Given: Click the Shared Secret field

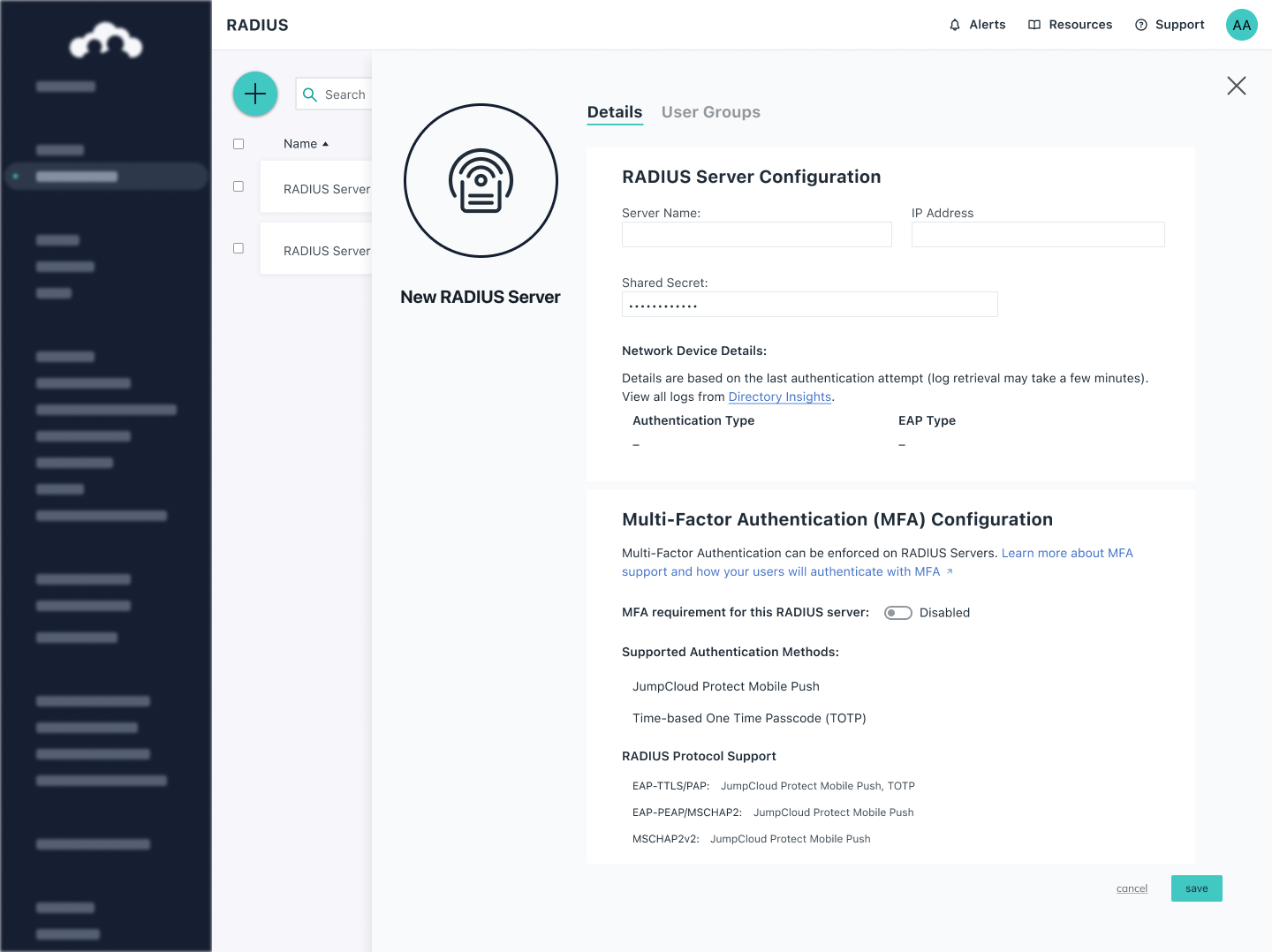Looking at the screenshot, I should (x=810, y=304).
